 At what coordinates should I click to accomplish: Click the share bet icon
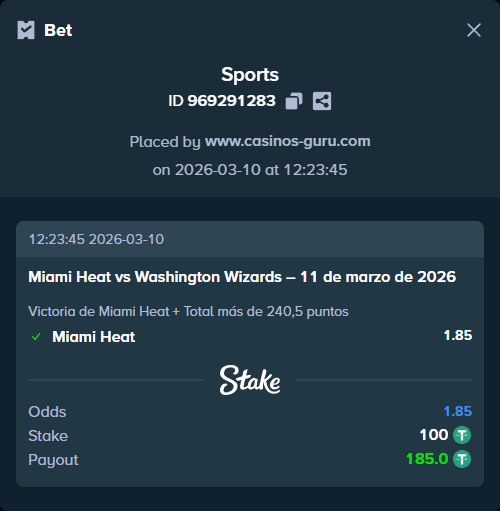coord(322,101)
